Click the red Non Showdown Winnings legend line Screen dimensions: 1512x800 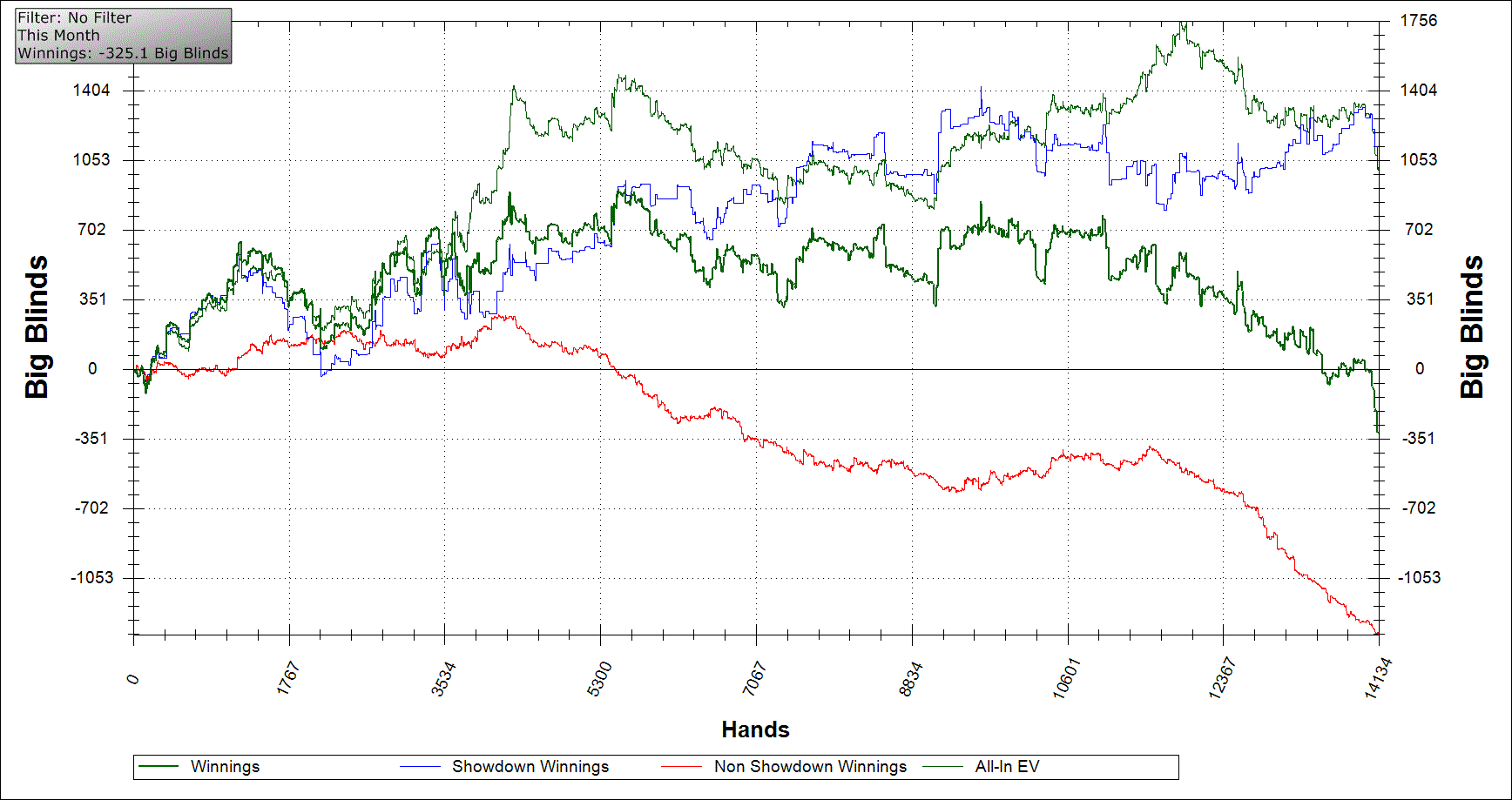[x=681, y=767]
